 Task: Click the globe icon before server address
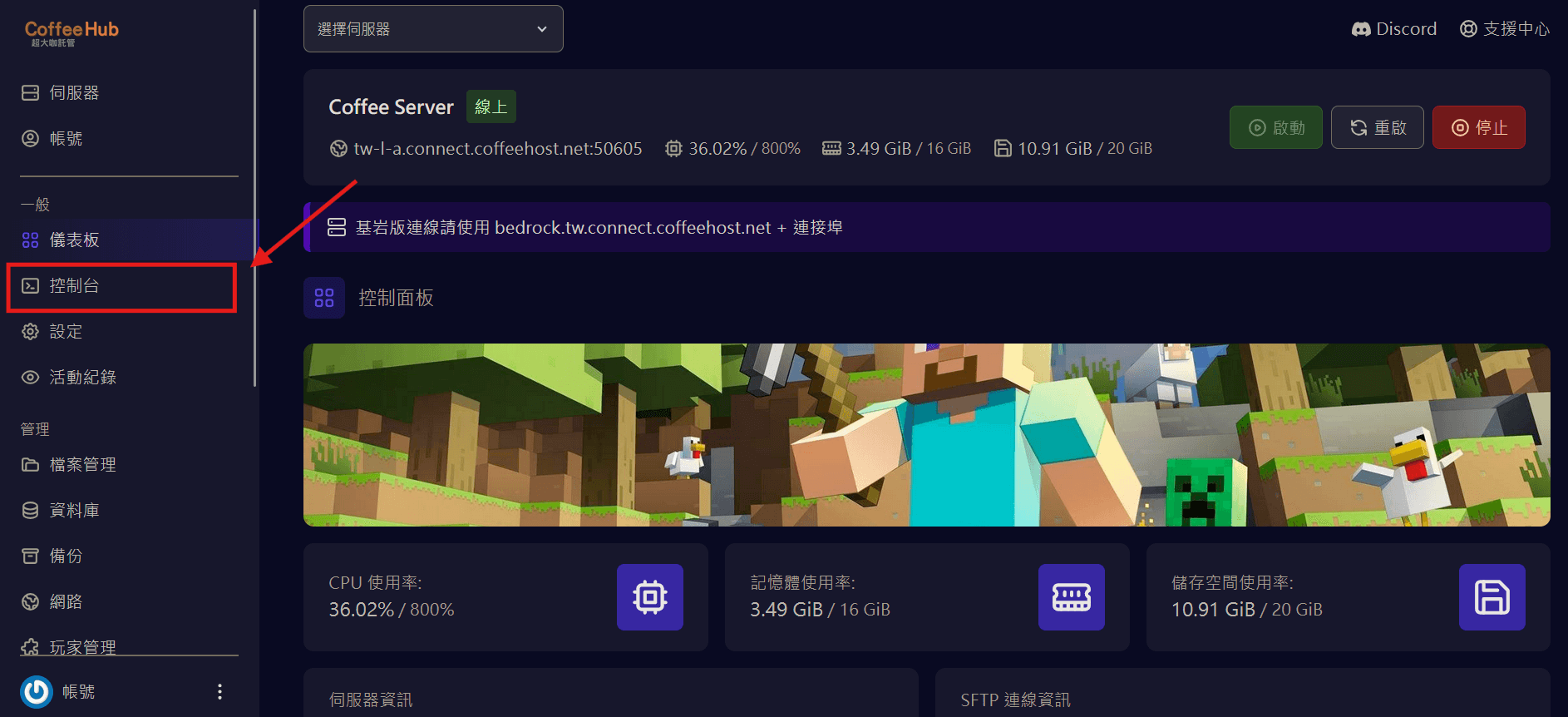[x=338, y=149]
